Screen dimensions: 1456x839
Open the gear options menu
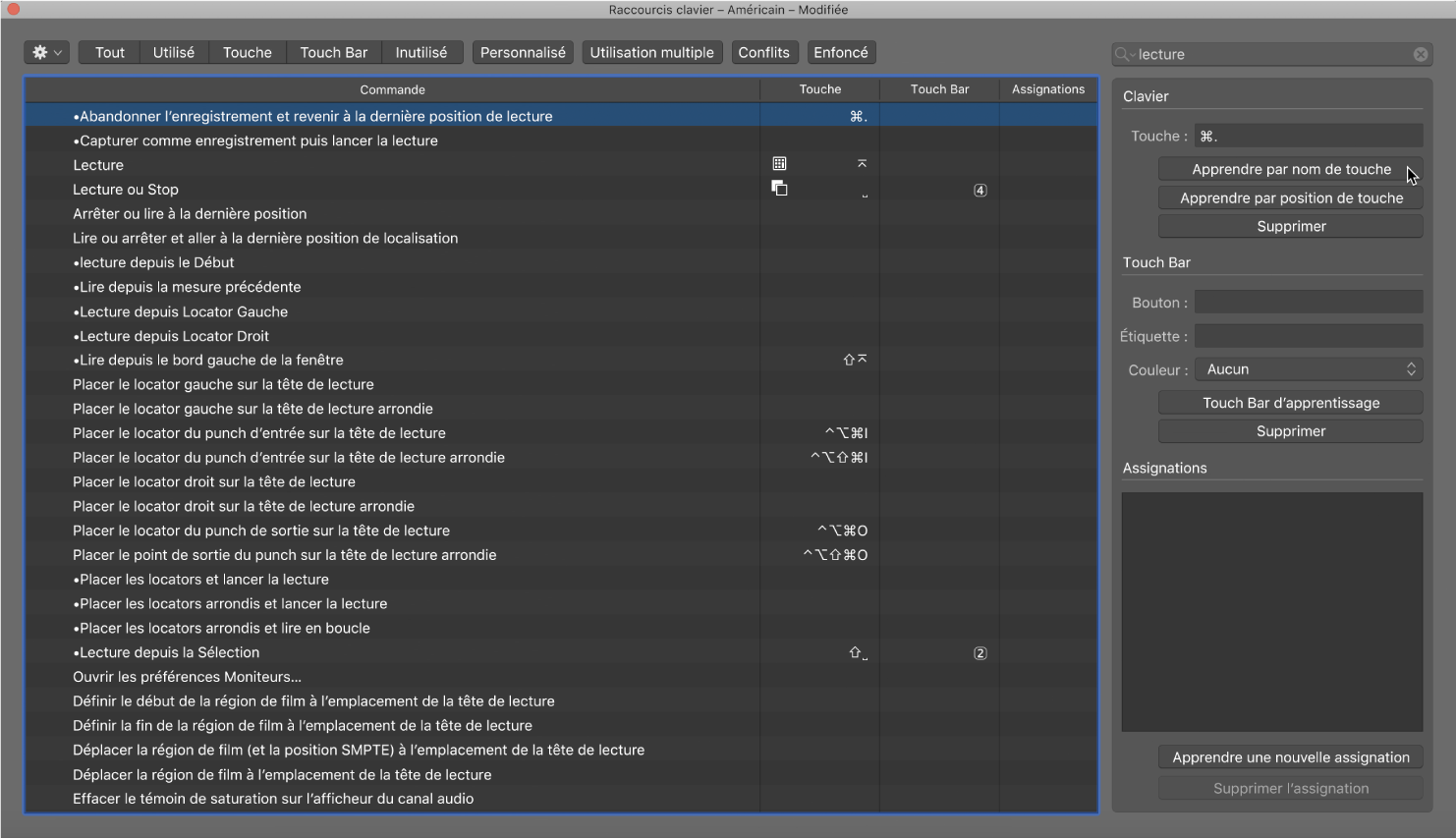[46, 53]
